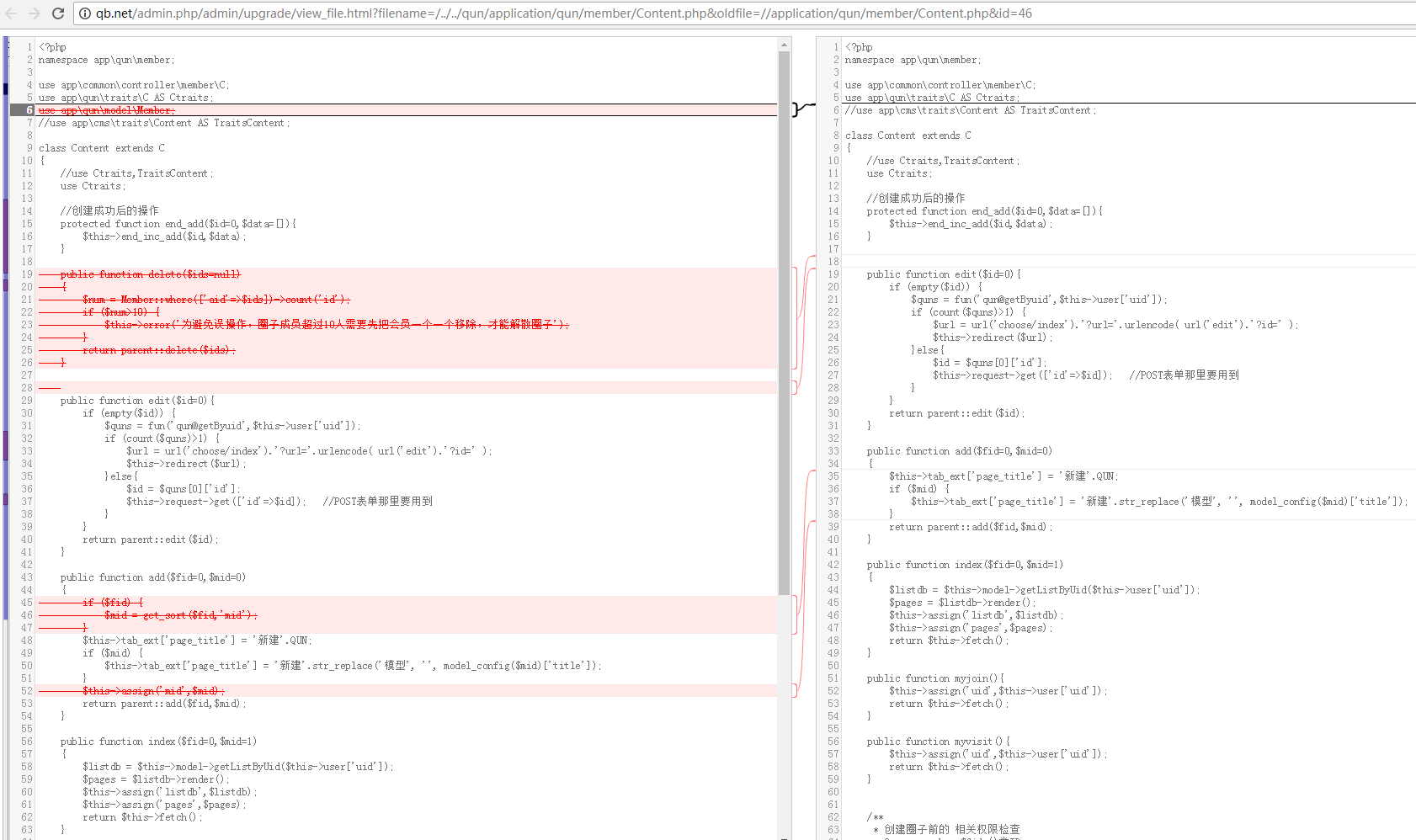Image resolution: width=1416 pixels, height=840 pixels.
Task: Click deleted line 'use app\qun\model\Member;'
Action: coord(107,110)
